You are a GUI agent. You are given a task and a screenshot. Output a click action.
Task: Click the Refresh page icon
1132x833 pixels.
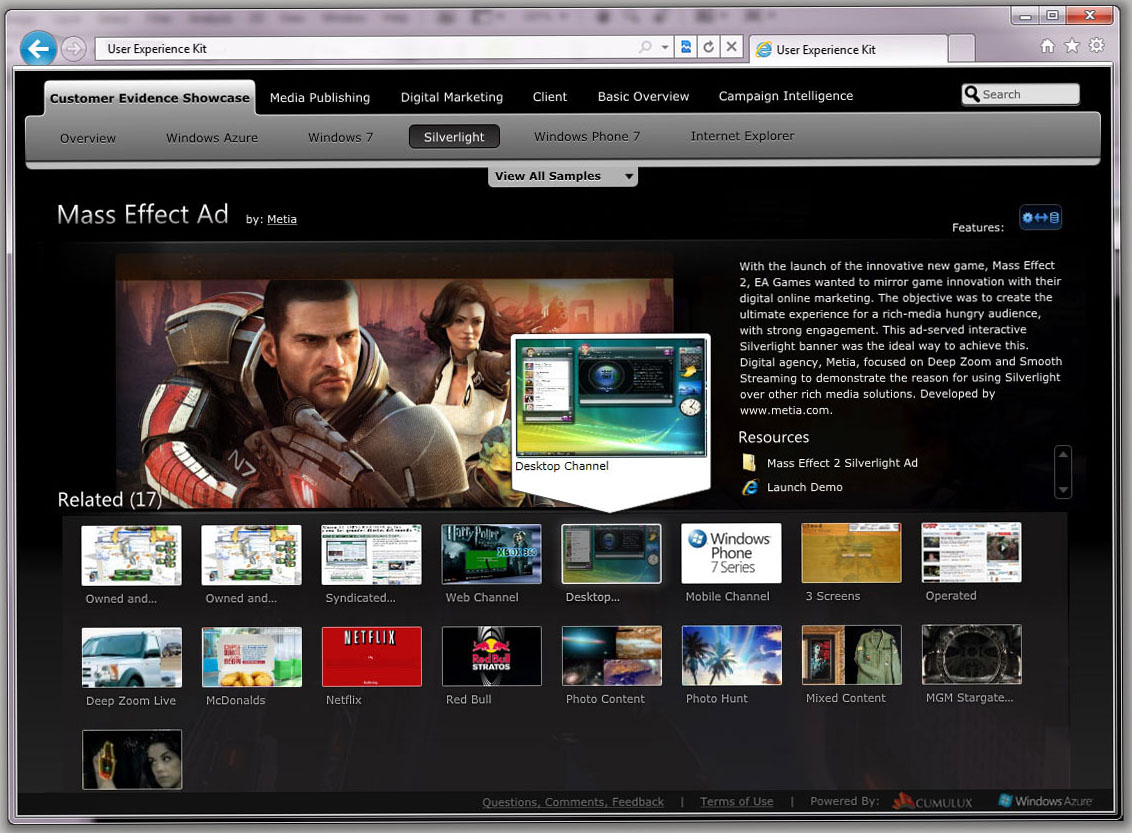coord(709,47)
